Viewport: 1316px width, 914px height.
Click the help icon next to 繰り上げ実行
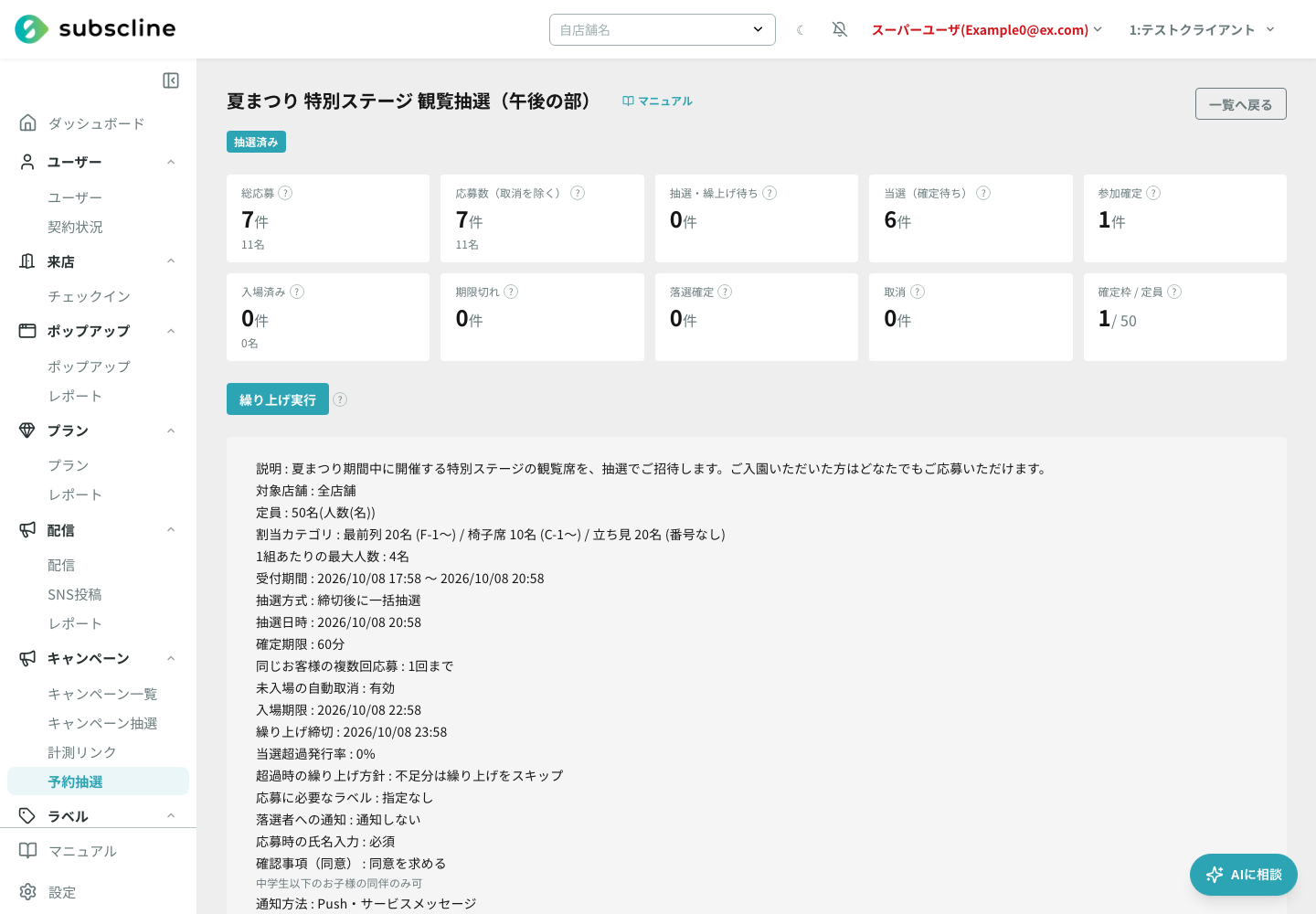(x=340, y=399)
